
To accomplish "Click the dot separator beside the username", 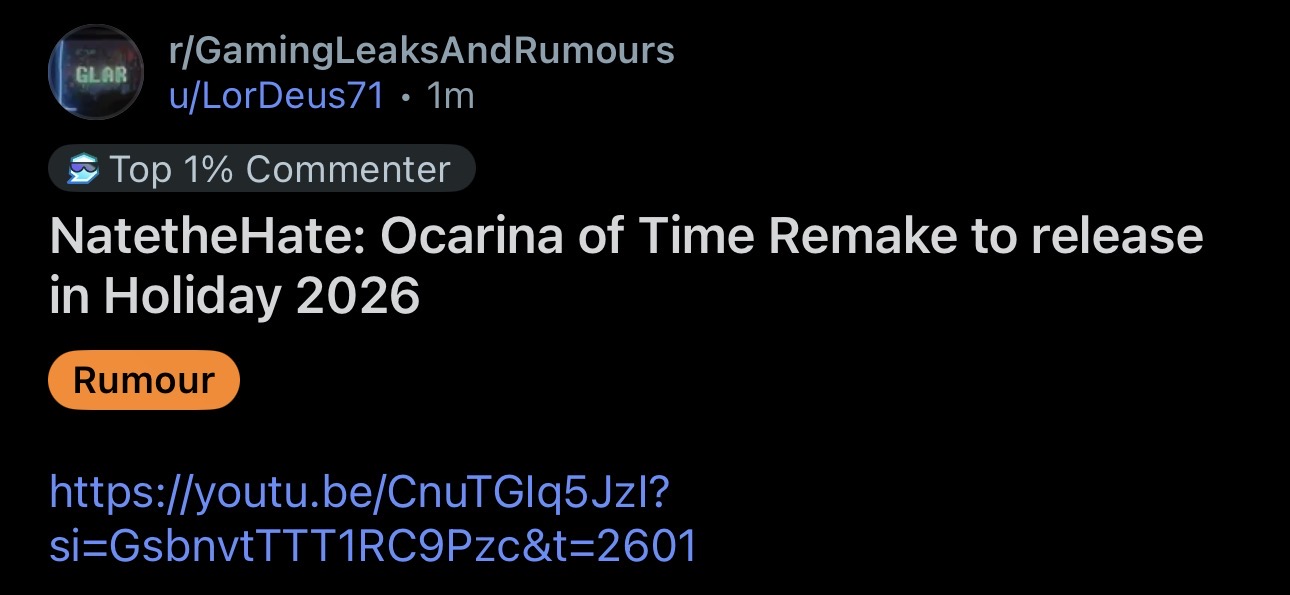I will [405, 97].
